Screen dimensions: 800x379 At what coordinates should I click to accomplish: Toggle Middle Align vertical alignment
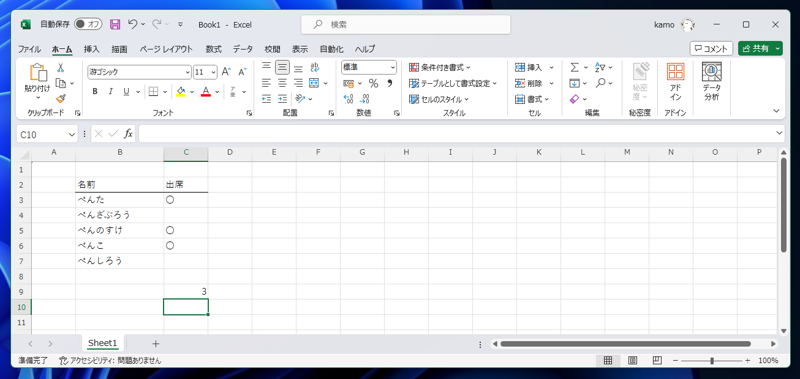[x=282, y=67]
